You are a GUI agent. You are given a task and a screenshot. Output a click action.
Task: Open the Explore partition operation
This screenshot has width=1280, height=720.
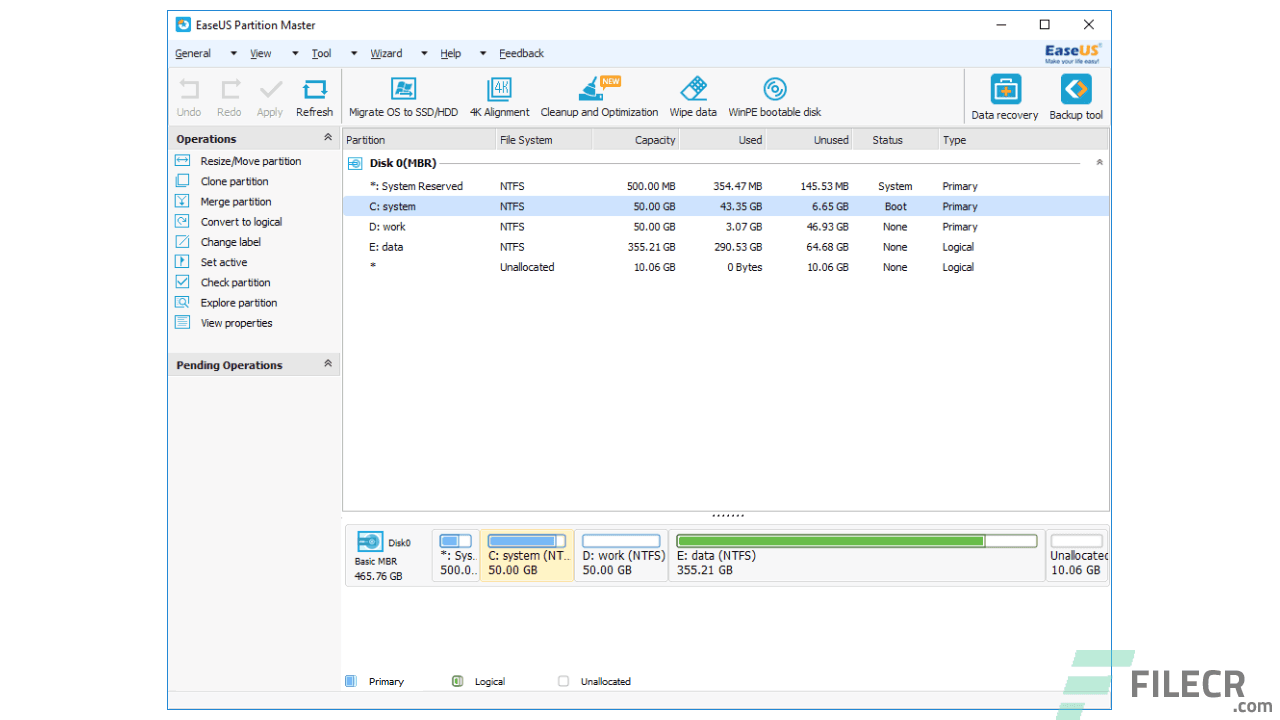point(237,302)
